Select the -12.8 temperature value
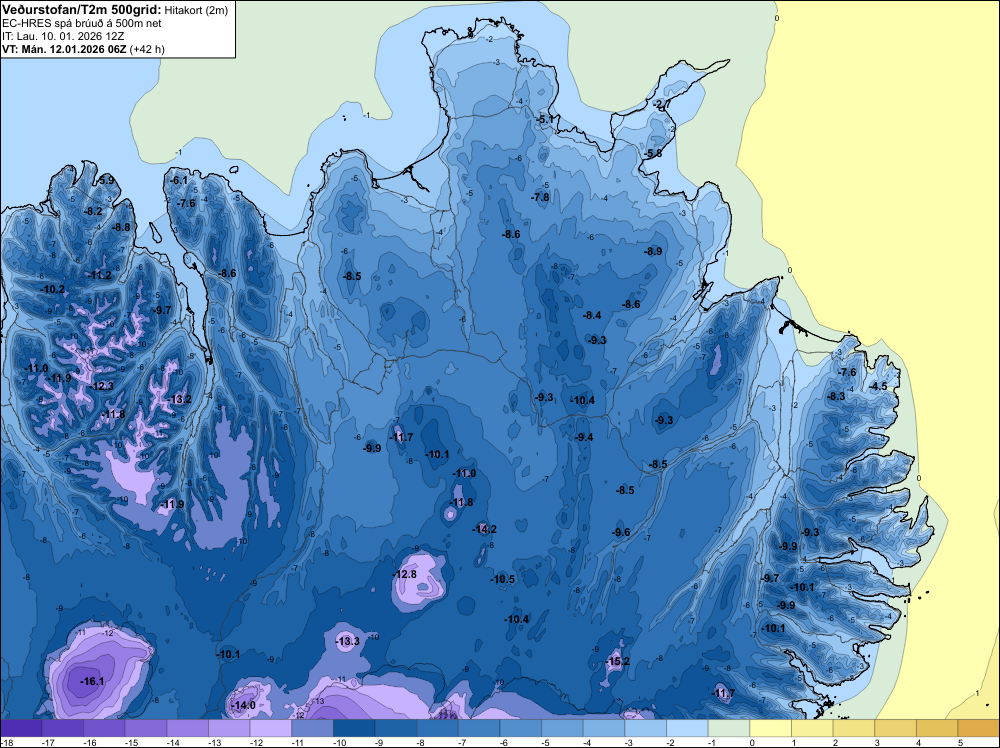This screenshot has width=1000, height=748. [x=404, y=574]
